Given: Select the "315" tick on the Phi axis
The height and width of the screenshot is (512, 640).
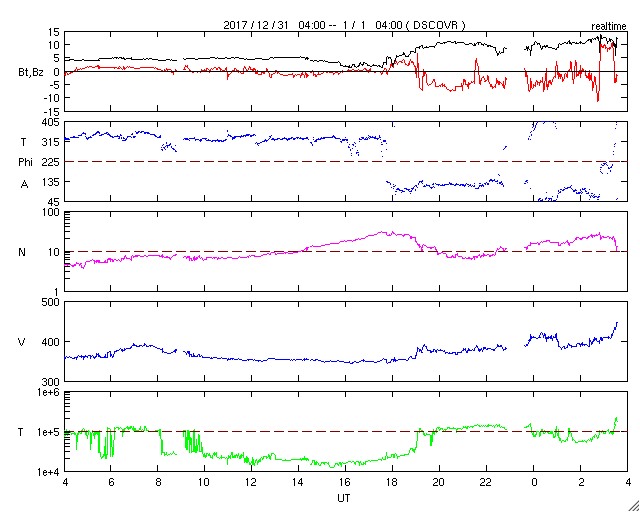Looking at the screenshot, I should 52,142.
